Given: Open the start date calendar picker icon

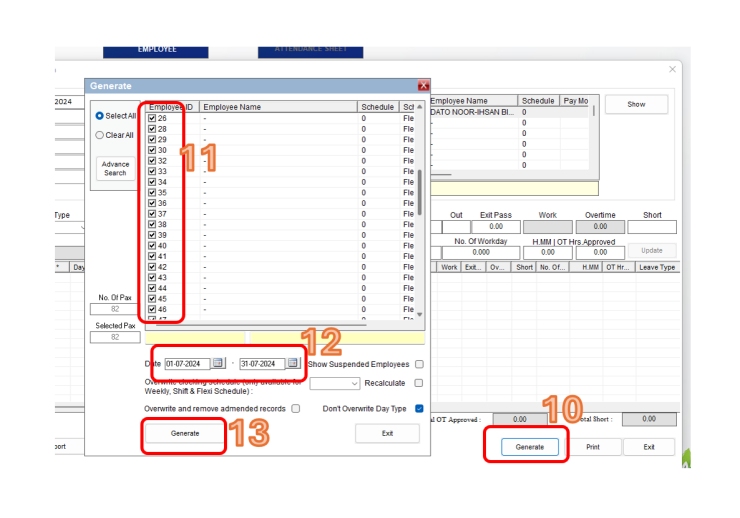Looking at the screenshot, I should (x=218, y=364).
